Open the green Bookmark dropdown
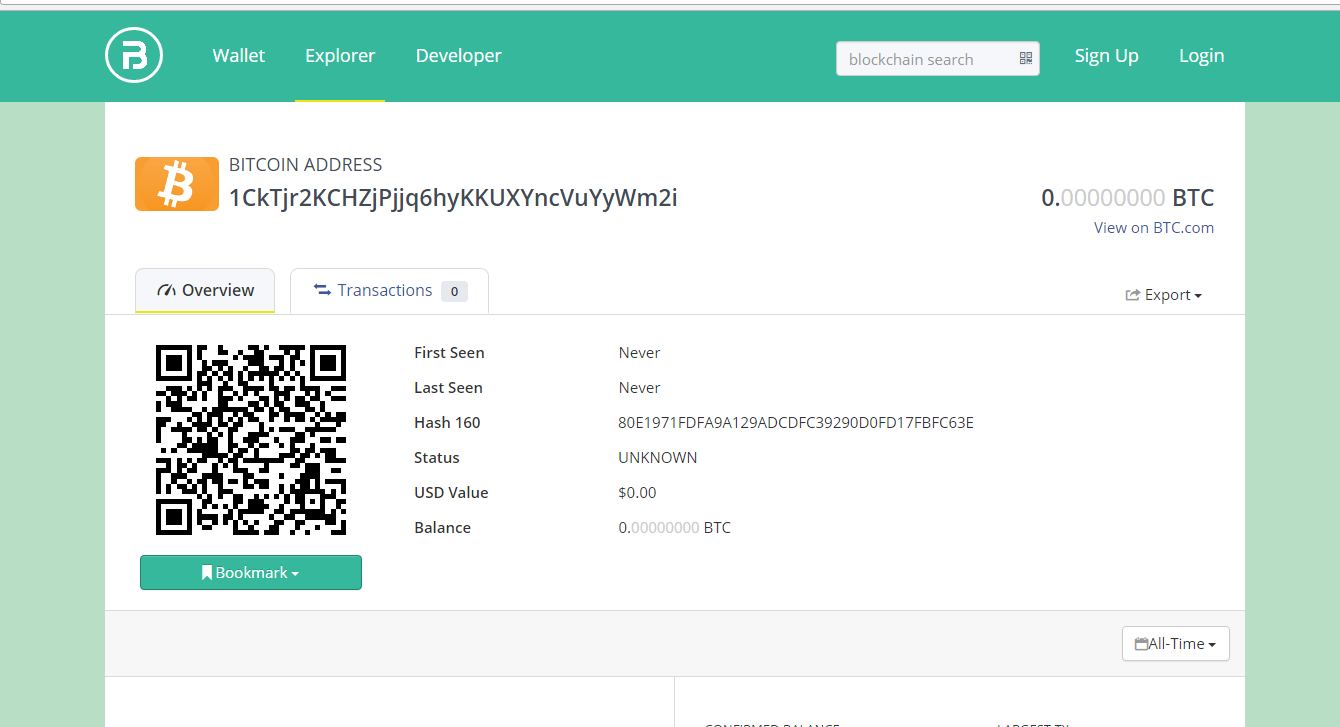This screenshot has width=1340, height=727. pyautogui.click(x=251, y=573)
